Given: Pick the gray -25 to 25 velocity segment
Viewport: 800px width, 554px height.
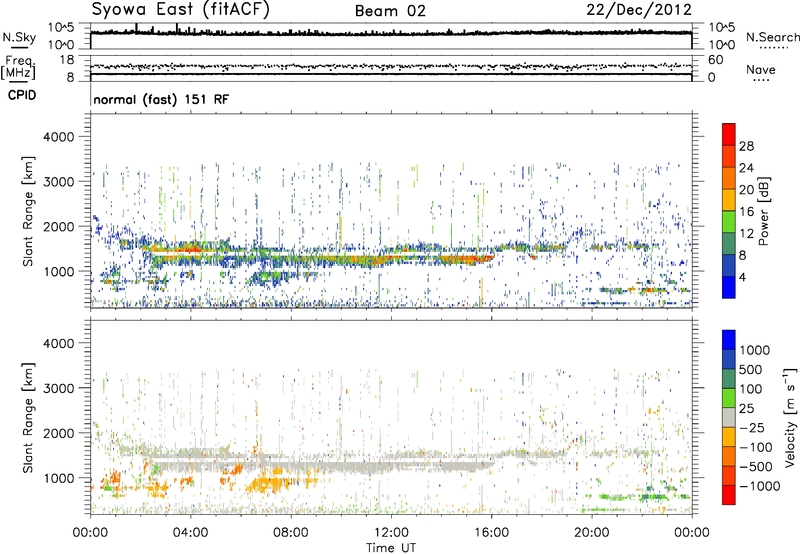Looking at the screenshot, I should click(729, 417).
